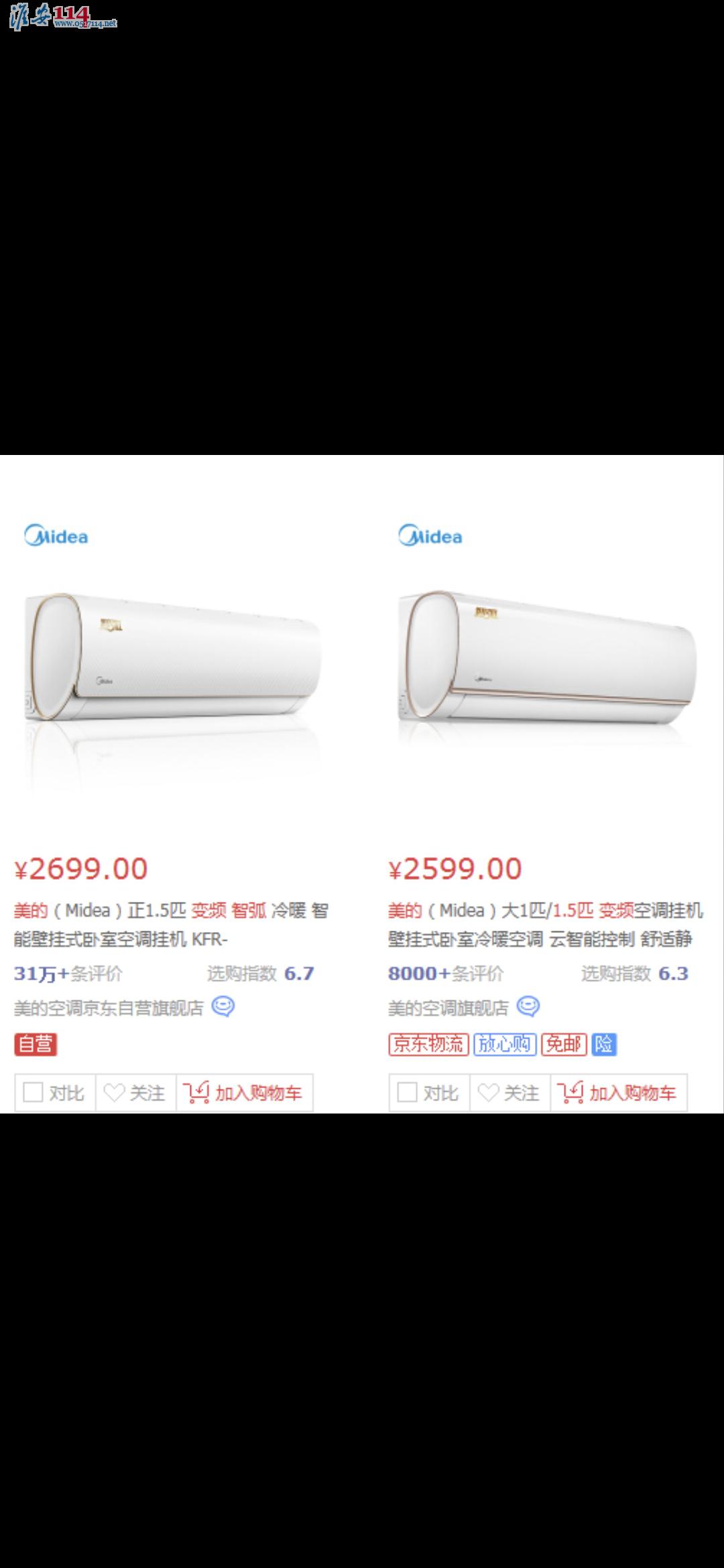Click the 自营 tag under the left product

pyautogui.click(x=36, y=1044)
